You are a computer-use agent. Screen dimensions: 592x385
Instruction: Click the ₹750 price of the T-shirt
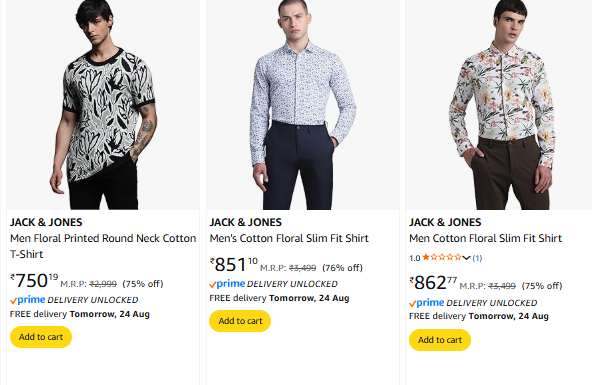[34, 280]
